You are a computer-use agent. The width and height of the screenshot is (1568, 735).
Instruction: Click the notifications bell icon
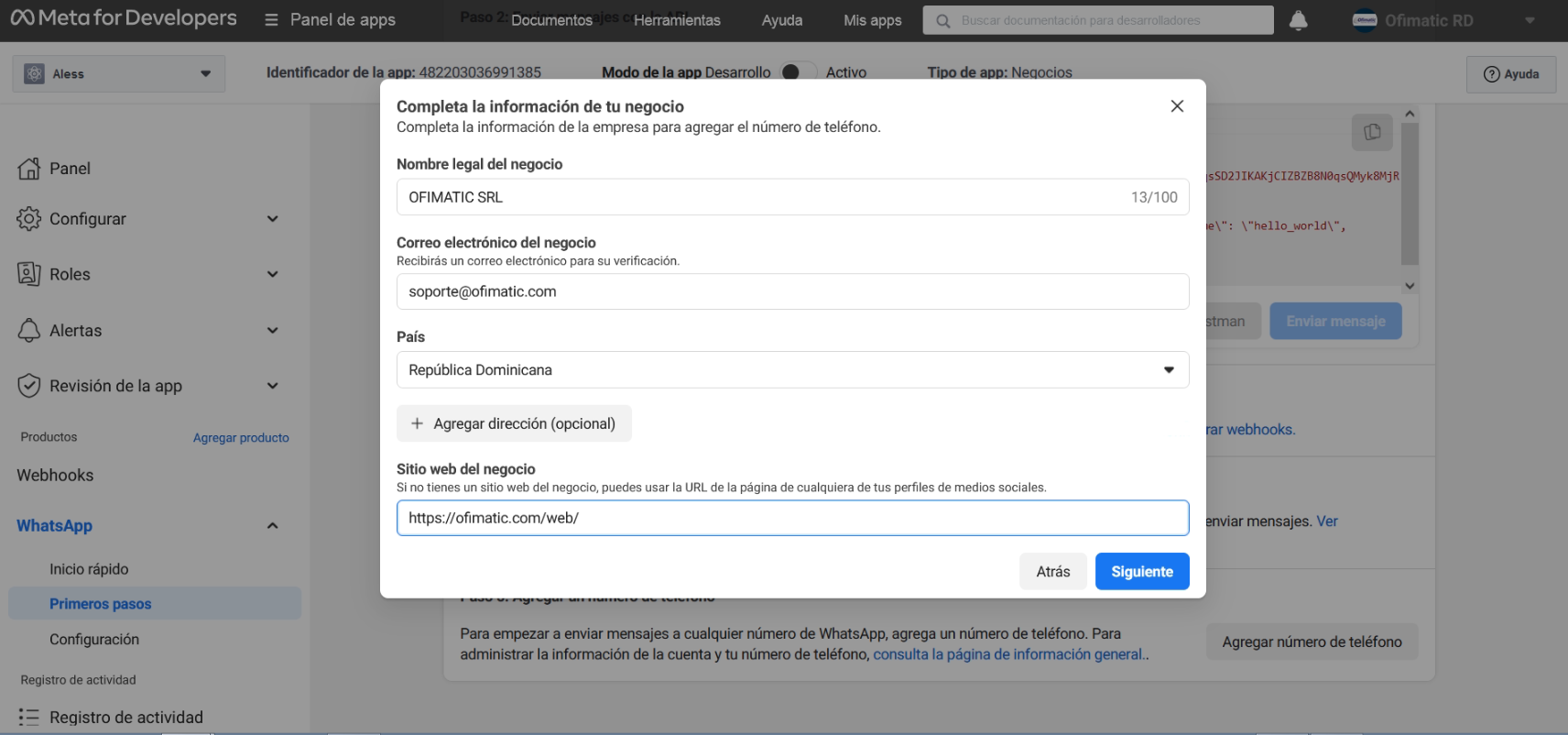pos(1298,20)
